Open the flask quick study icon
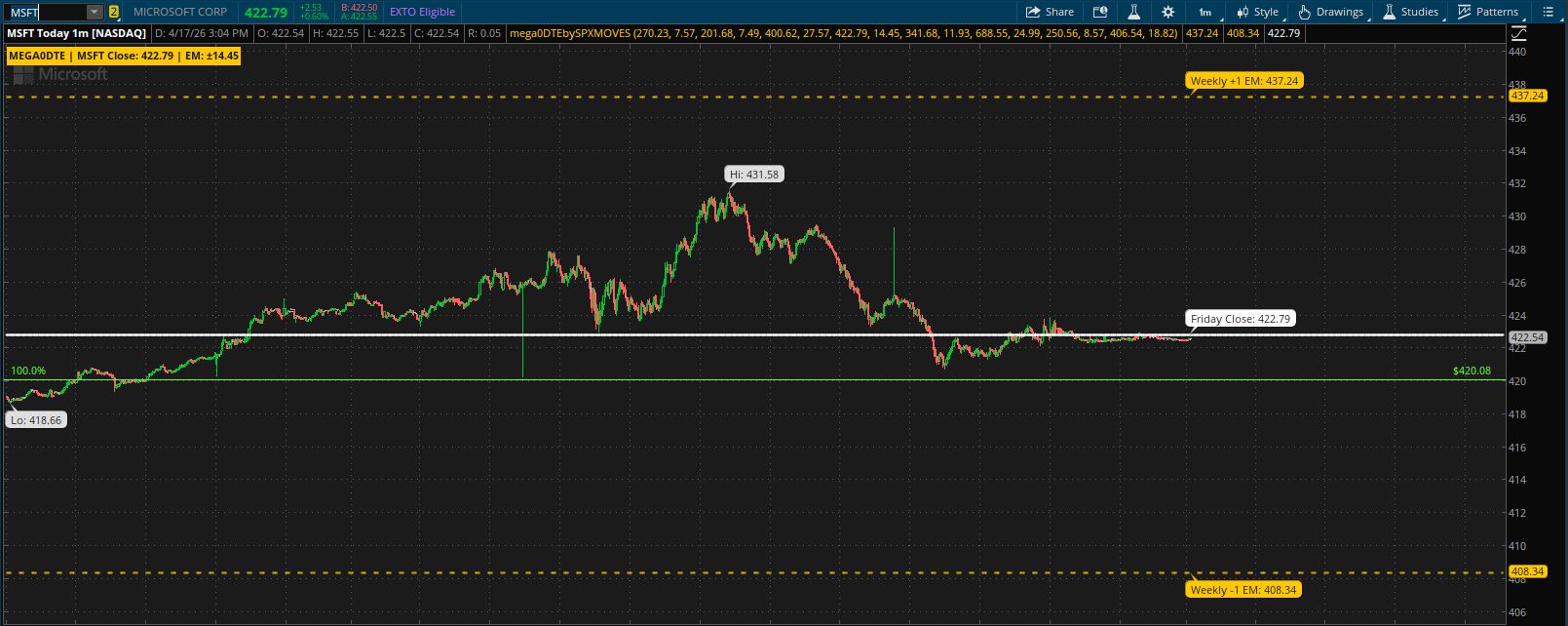1568x626 pixels. click(1134, 12)
